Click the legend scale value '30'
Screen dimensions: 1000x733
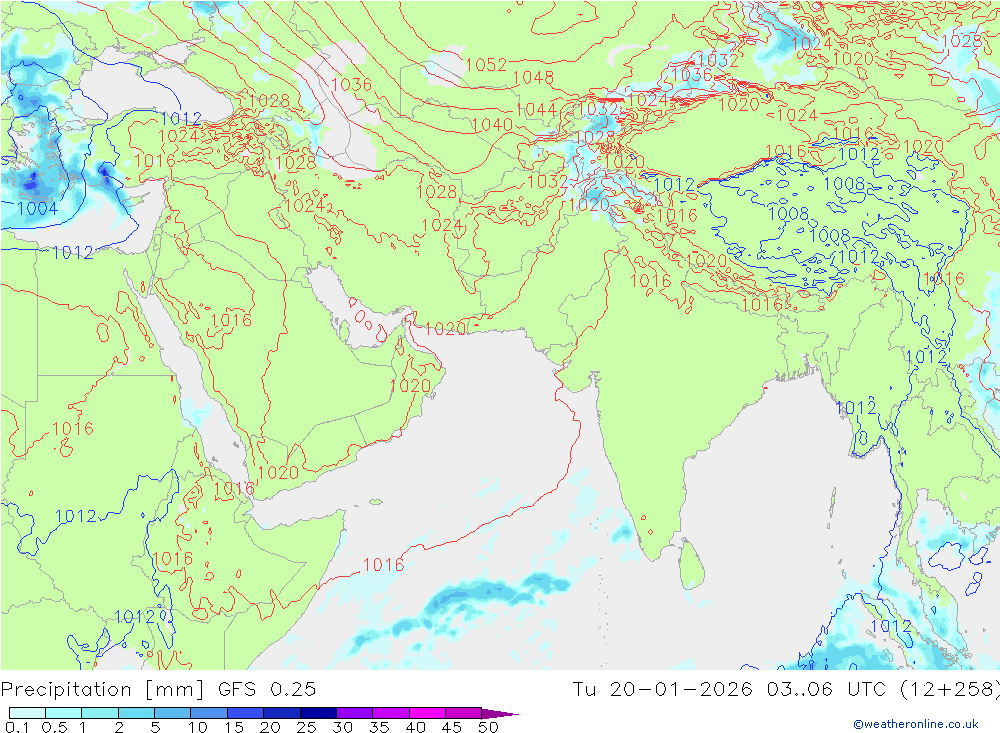point(342,727)
